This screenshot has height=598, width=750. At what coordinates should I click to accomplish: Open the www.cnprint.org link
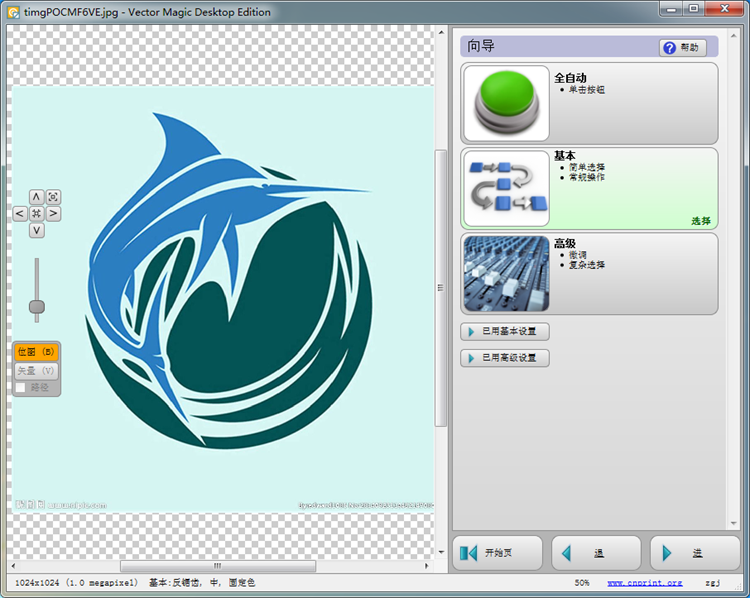click(645, 583)
